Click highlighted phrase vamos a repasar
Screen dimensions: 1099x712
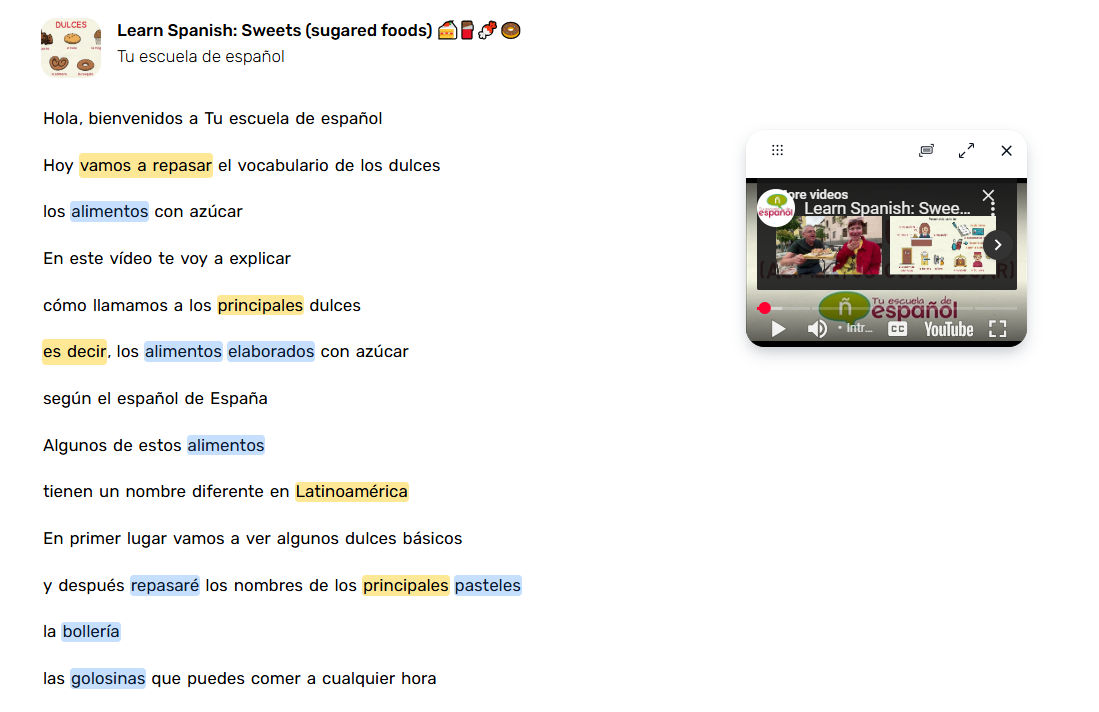pos(146,165)
